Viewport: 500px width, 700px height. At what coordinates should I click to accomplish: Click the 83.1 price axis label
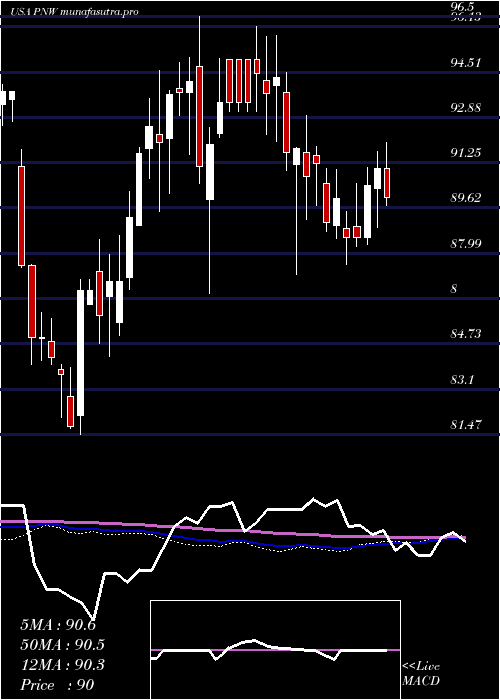[x=461, y=380]
